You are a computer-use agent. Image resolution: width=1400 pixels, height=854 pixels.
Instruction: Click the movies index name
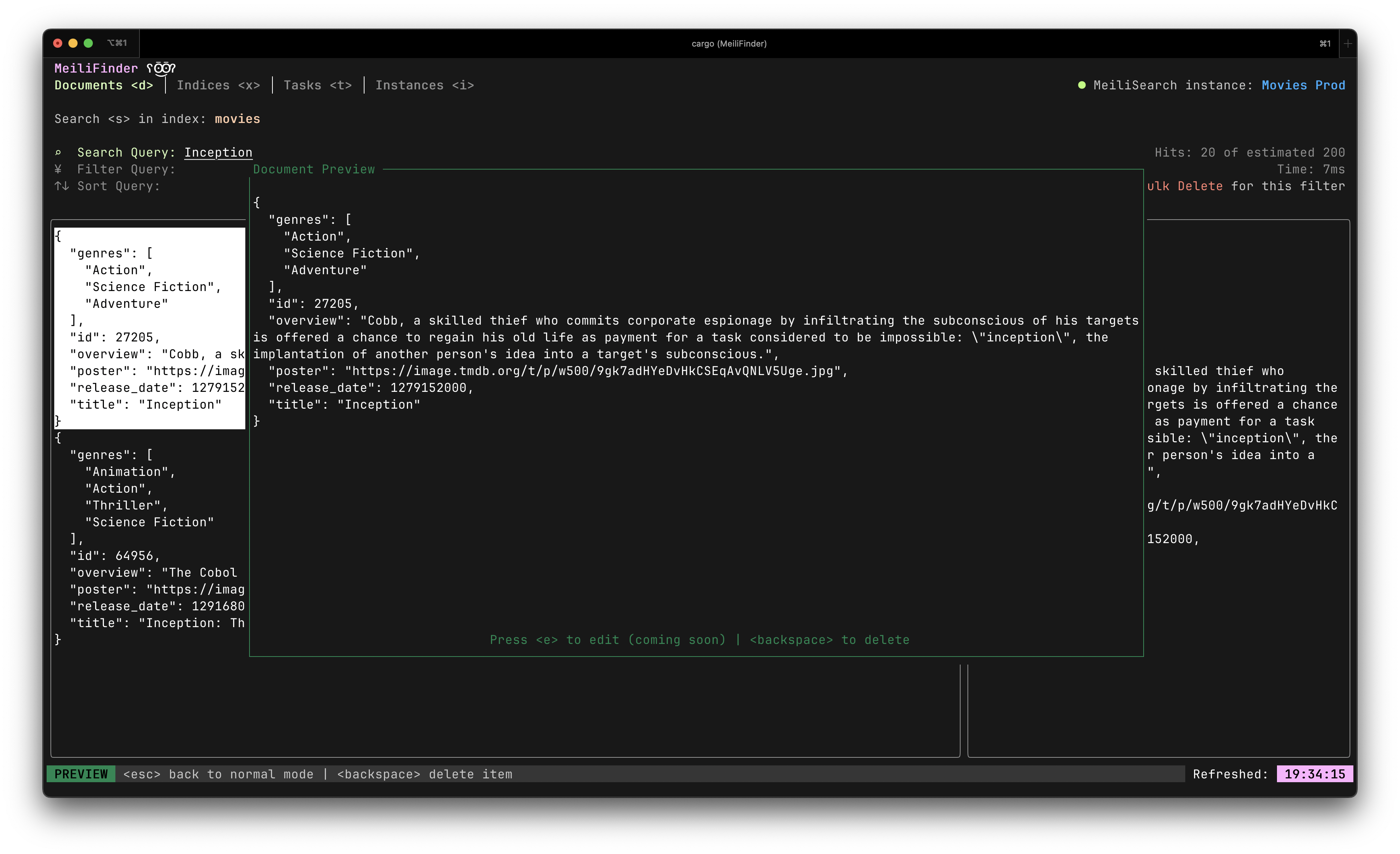pos(238,119)
